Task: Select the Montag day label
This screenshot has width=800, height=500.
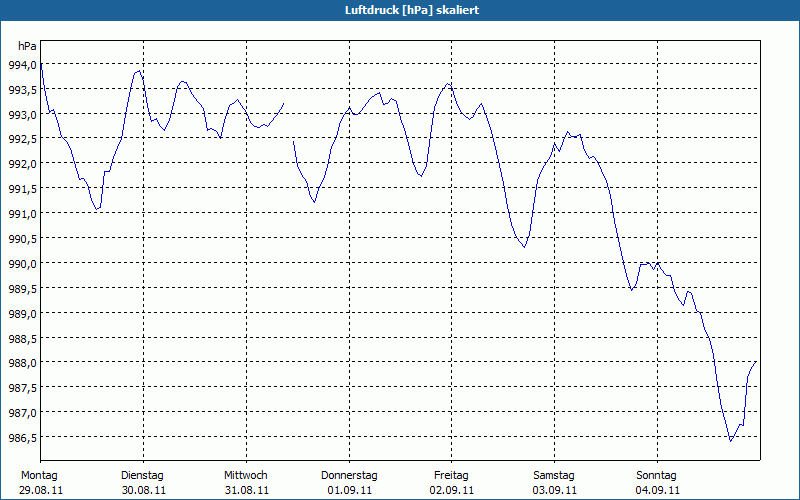Action: click(x=39, y=475)
